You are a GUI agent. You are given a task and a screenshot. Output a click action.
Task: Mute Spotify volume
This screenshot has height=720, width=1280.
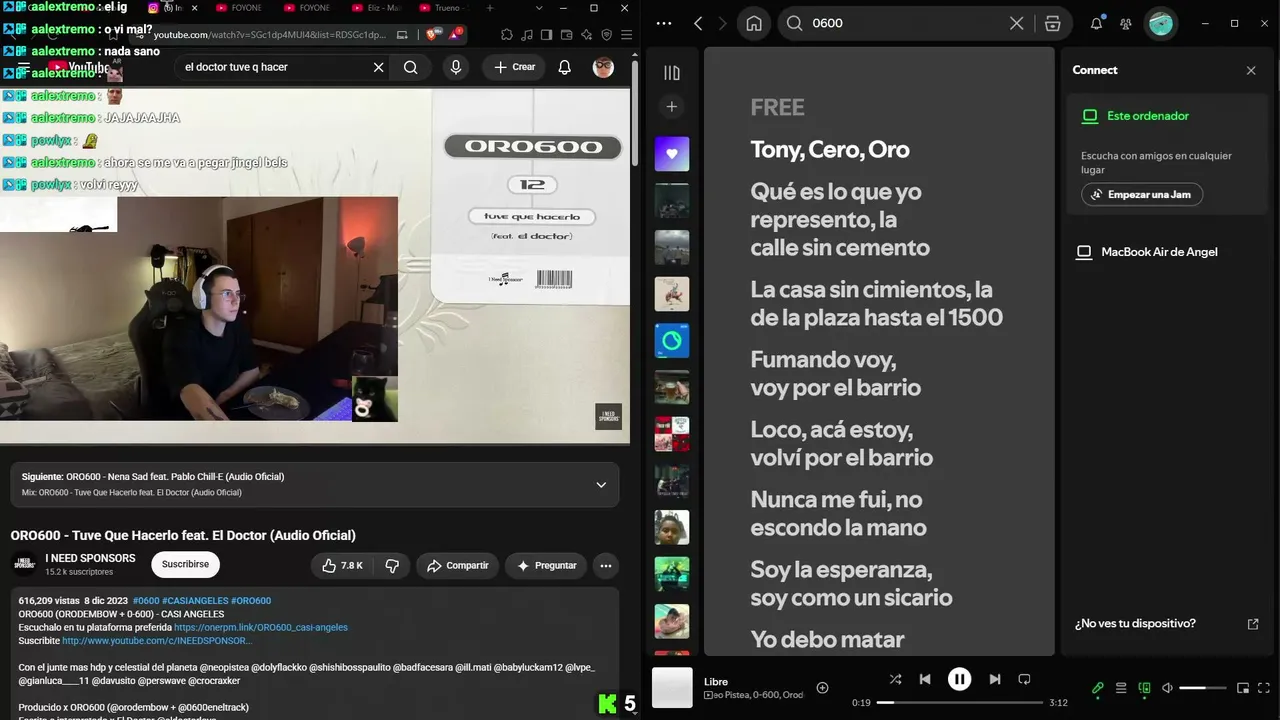click(x=1167, y=688)
